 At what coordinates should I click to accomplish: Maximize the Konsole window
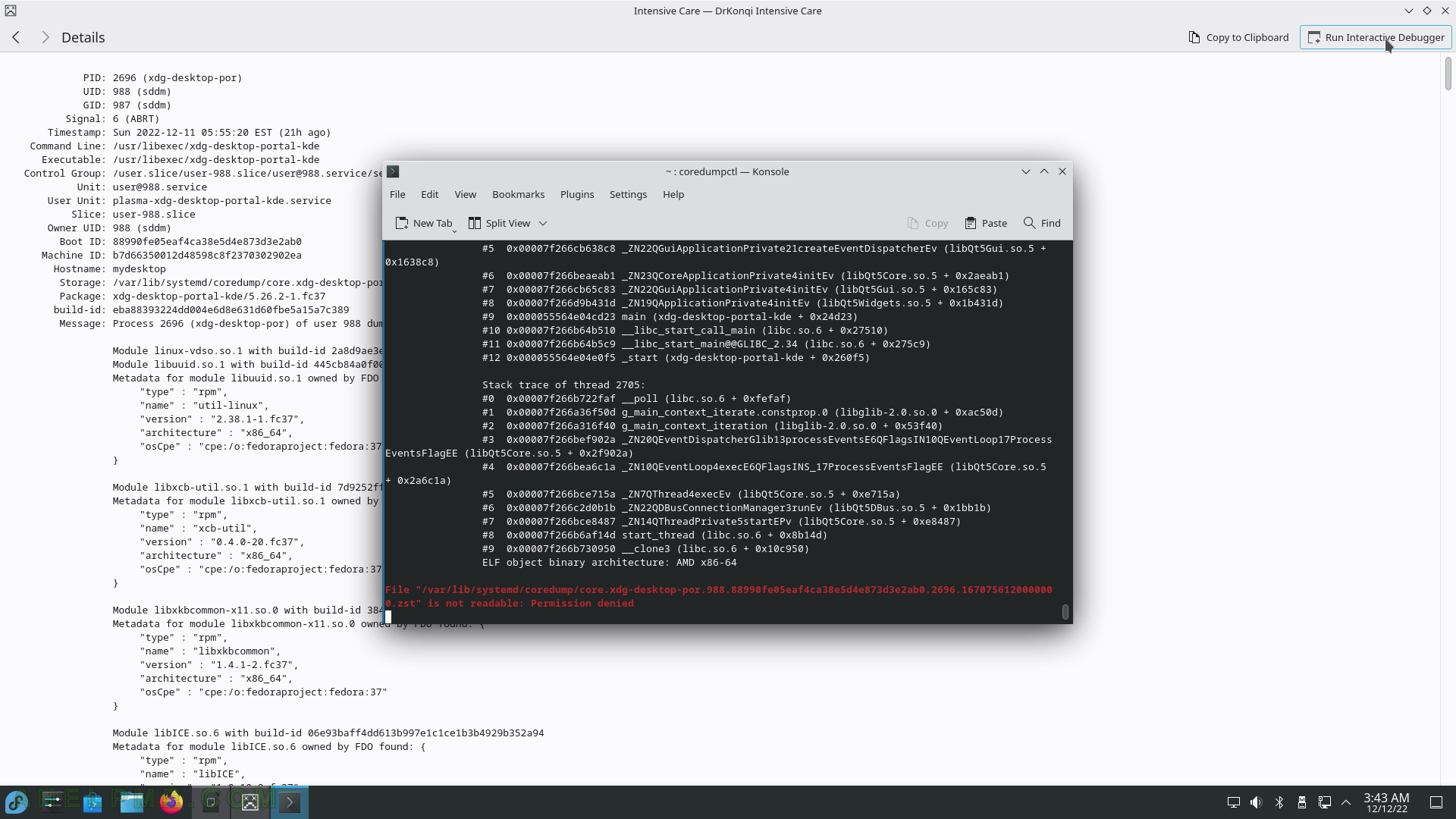click(x=1044, y=171)
